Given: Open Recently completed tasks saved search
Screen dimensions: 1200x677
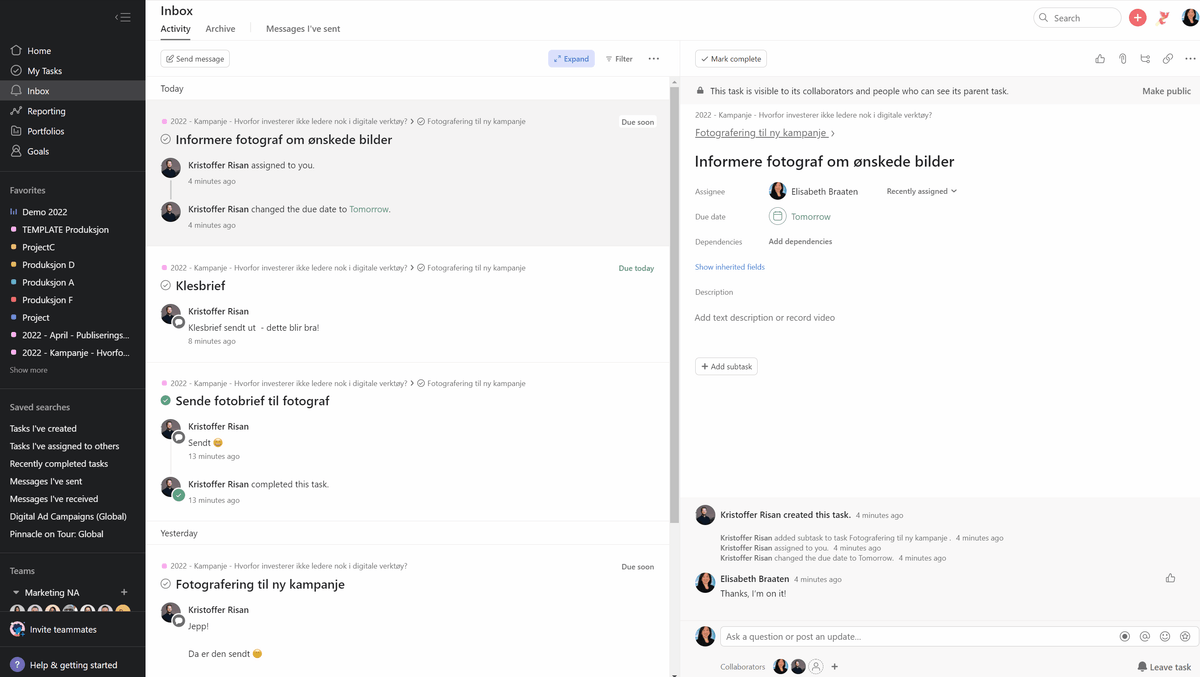Looking at the screenshot, I should pos(59,464).
